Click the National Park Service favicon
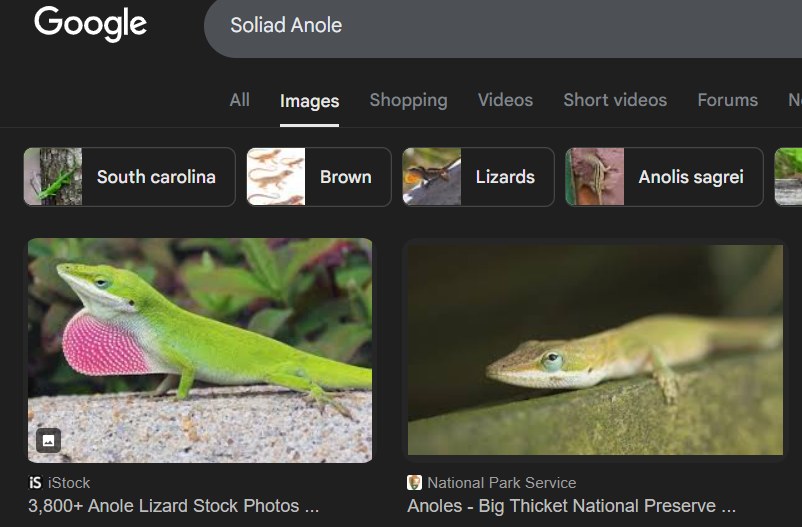 (x=414, y=482)
